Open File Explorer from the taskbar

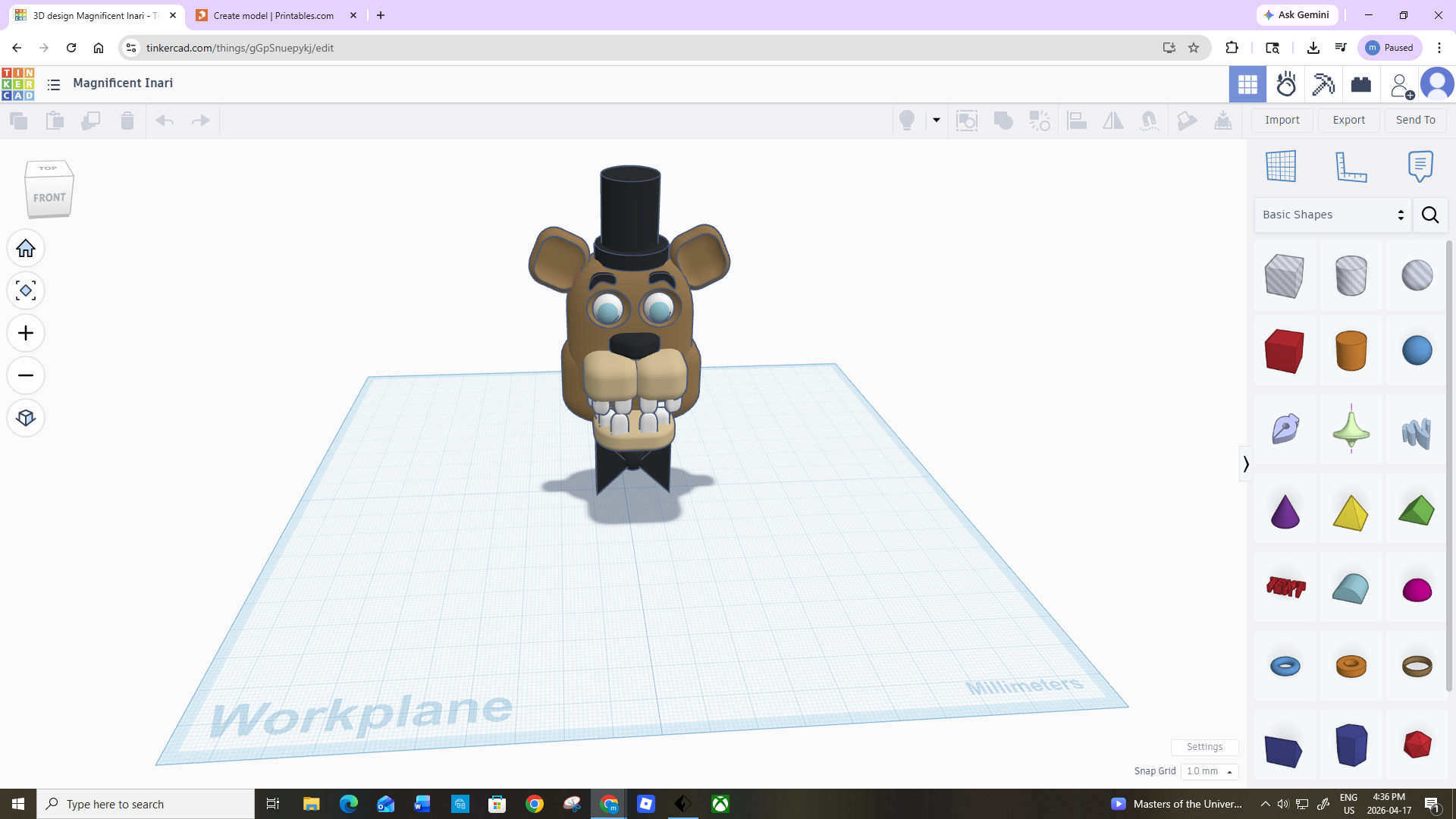point(312,804)
